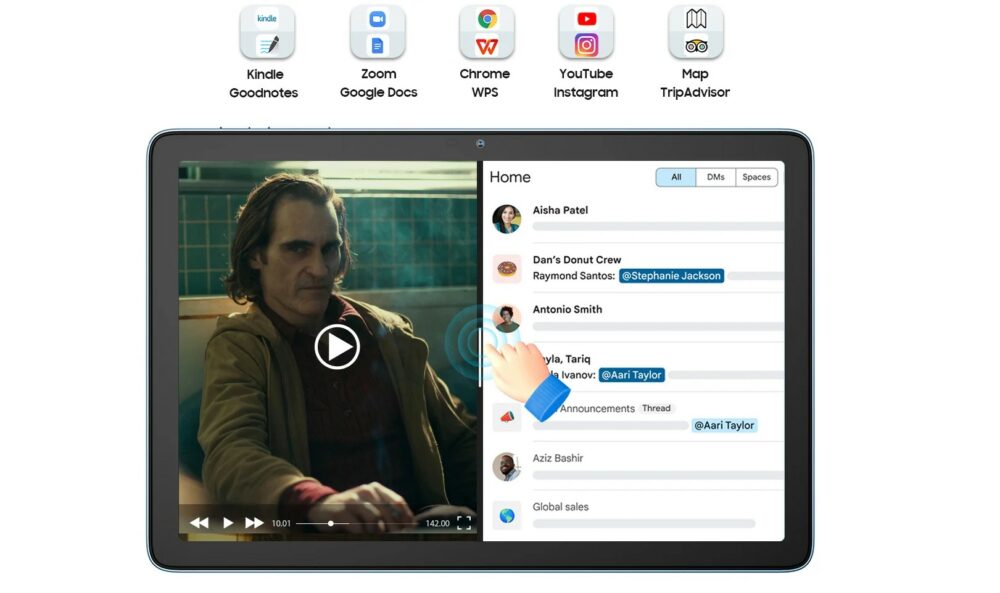Click the large play button on the video
1000x593 pixels.
tap(337, 347)
